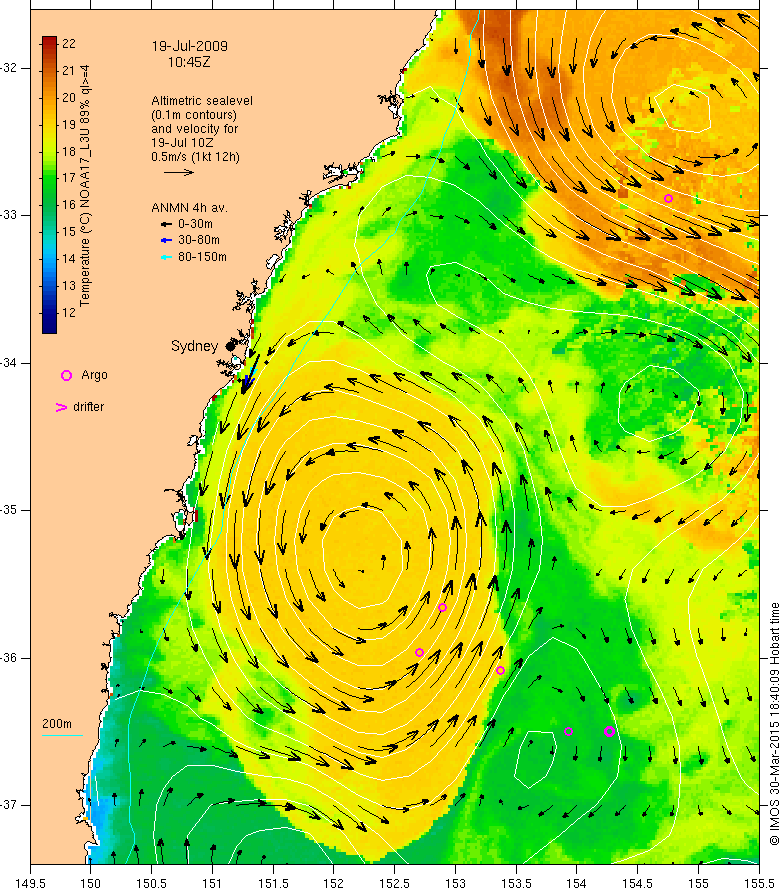This screenshot has height=890, width=780.
Task: Click the IMOS copyright timestamp text
Action: (x=774, y=724)
